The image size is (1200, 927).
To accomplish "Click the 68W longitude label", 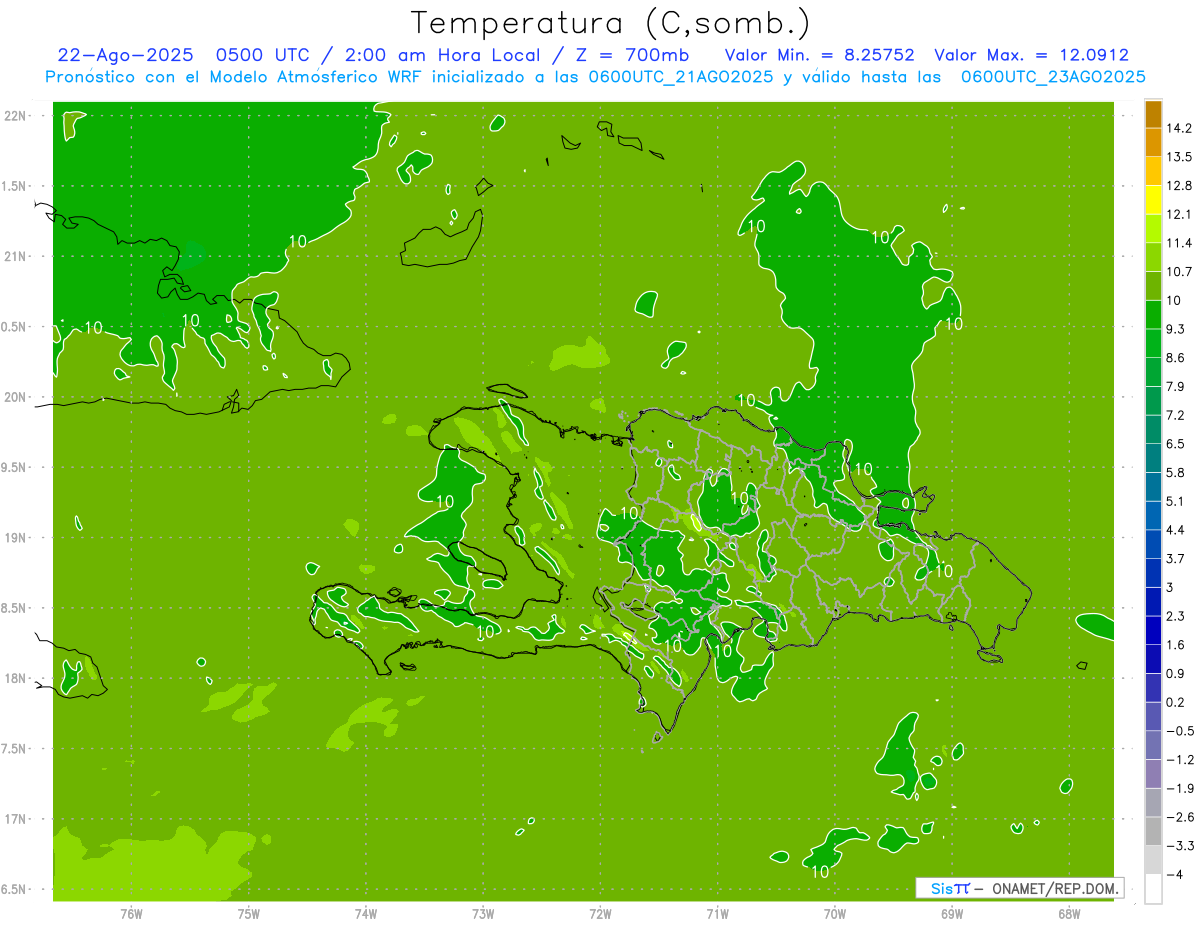I will pyautogui.click(x=1068, y=913).
